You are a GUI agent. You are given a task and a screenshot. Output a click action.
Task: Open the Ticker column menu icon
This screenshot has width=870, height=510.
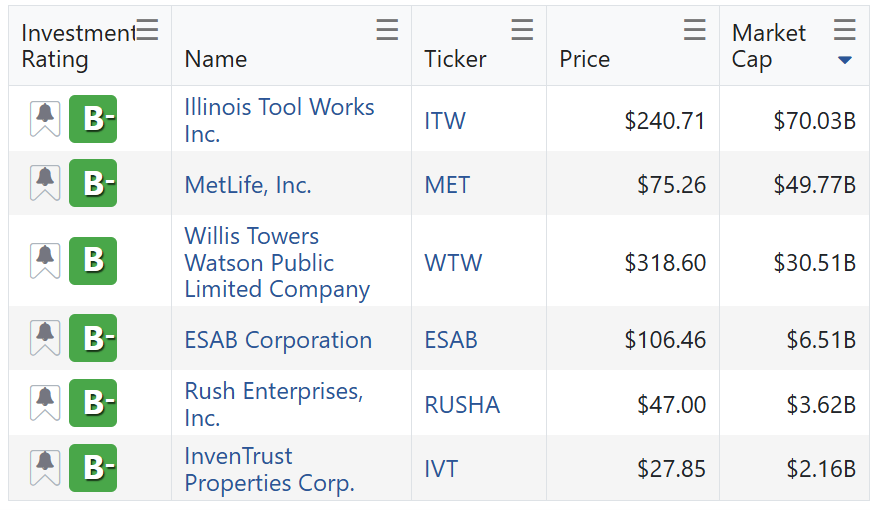(x=522, y=31)
